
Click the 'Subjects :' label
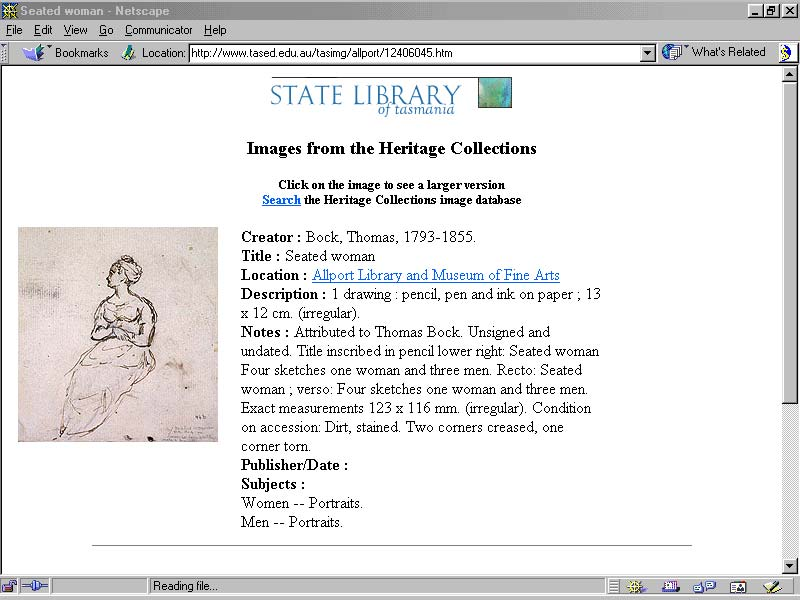click(x=273, y=484)
